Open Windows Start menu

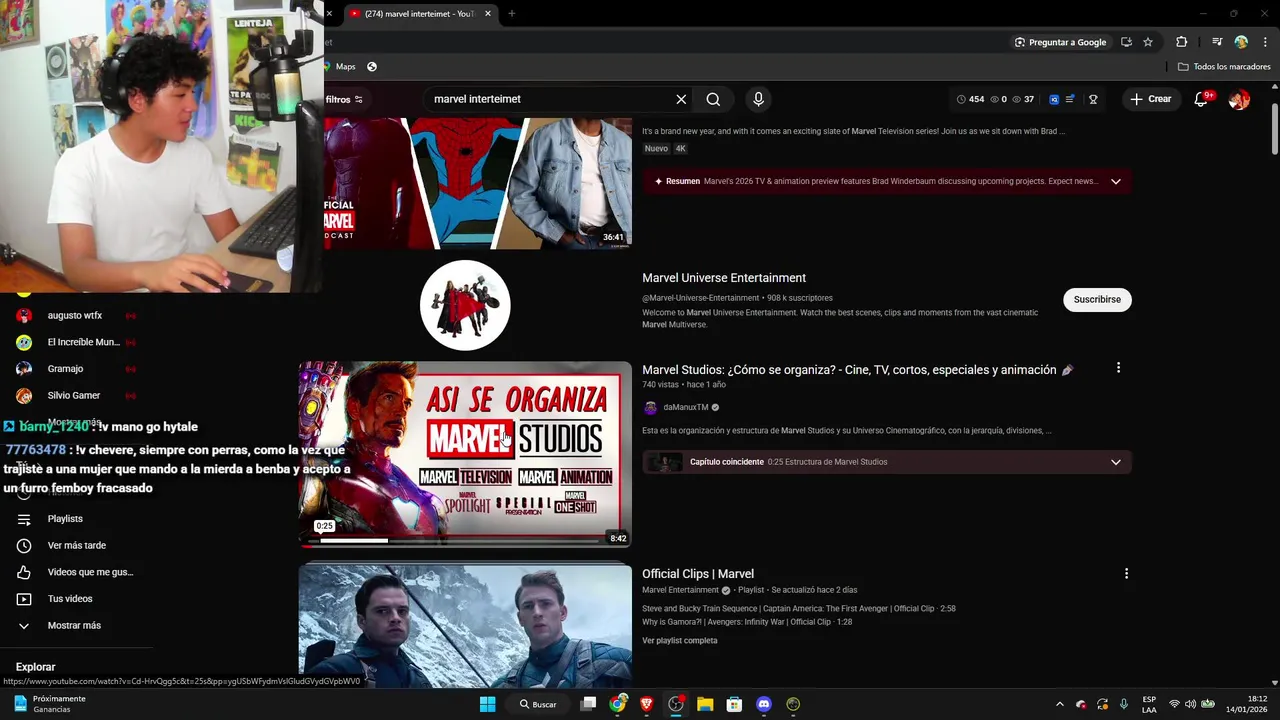tap(487, 704)
